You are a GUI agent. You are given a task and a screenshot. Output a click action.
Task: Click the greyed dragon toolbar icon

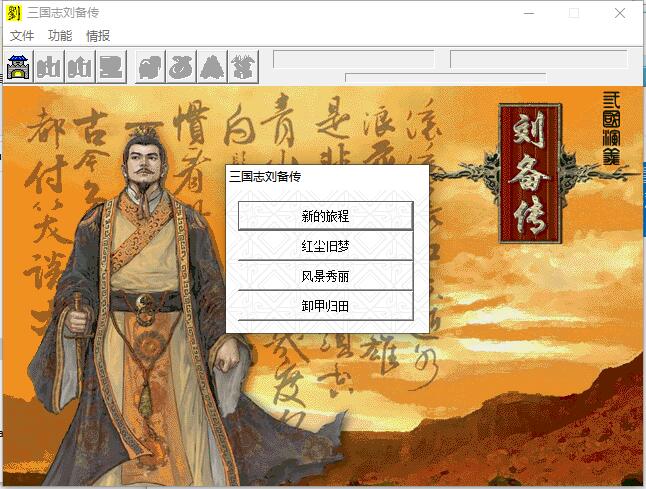point(243,67)
